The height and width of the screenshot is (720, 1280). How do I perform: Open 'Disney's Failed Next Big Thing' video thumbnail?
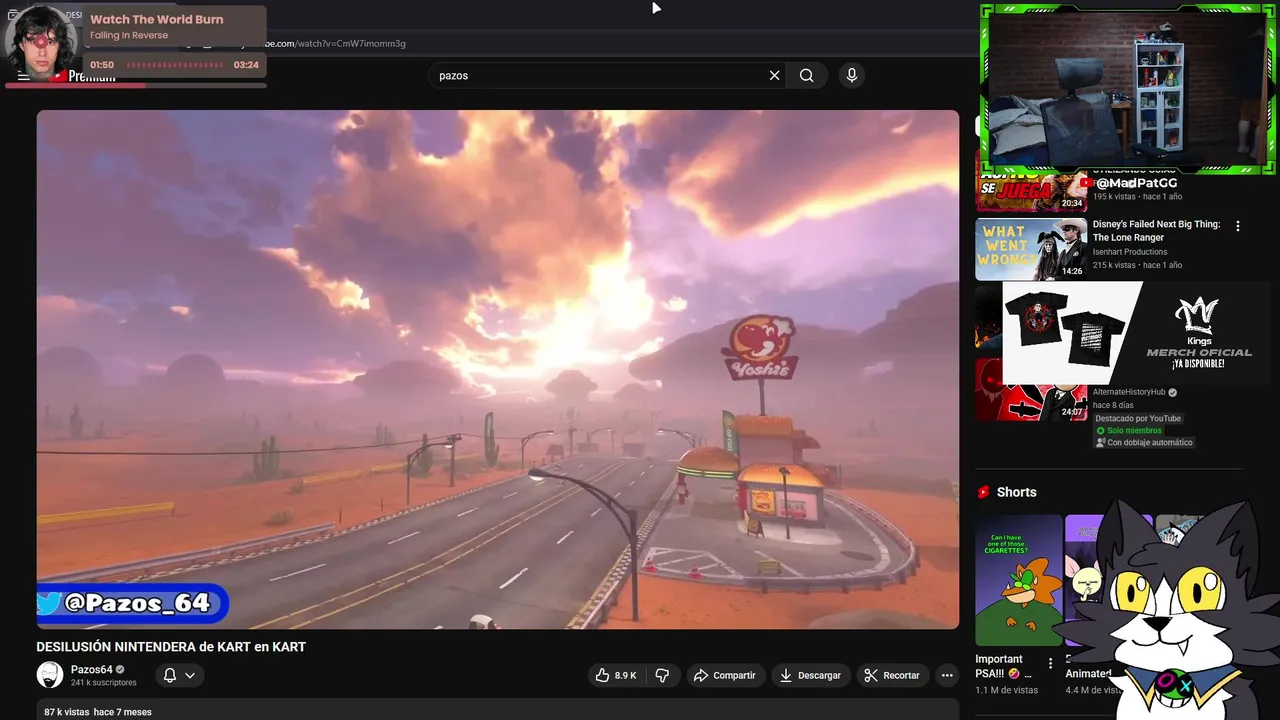[1031, 249]
